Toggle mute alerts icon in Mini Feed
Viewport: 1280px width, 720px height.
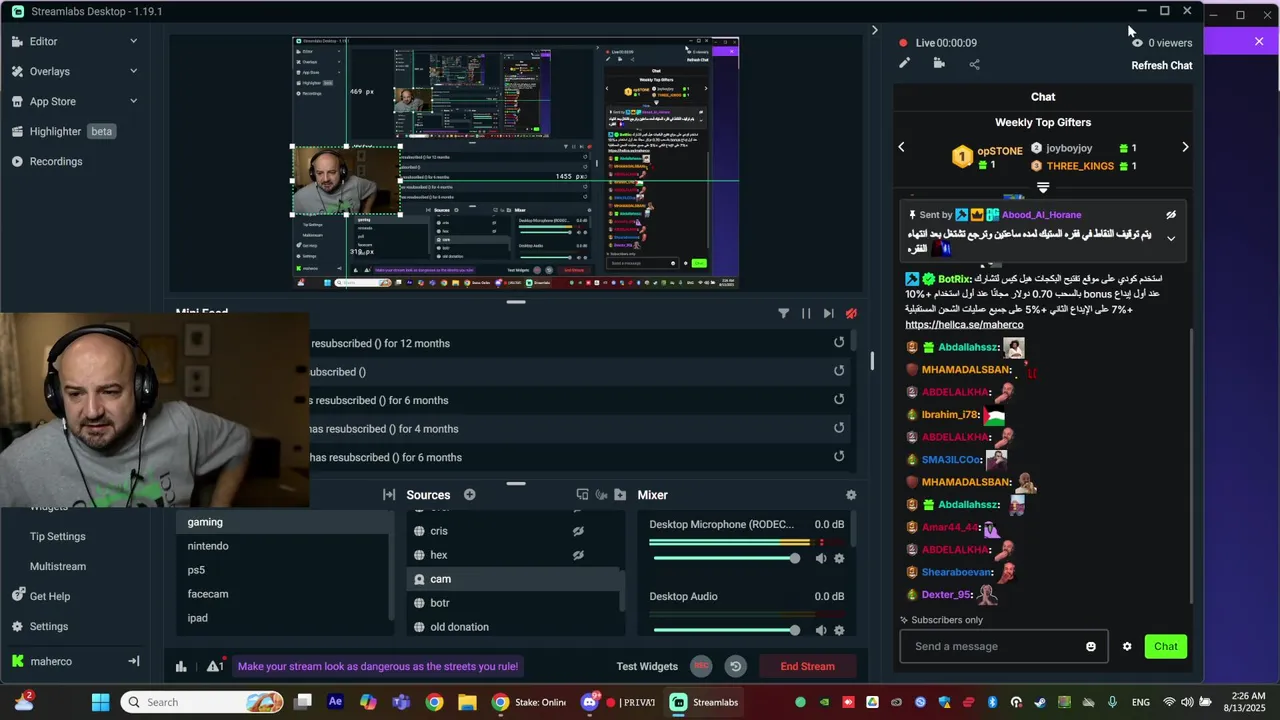851,313
